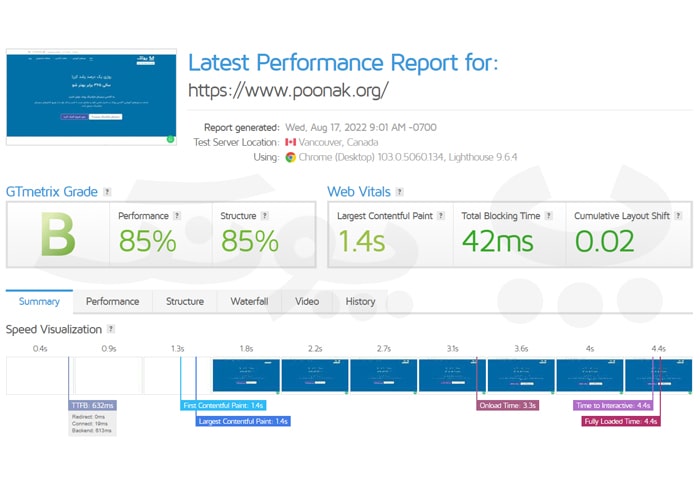The image size is (700, 490).
Task: Select the Largest Contentful Paint 1.4s timeline marker
Action: coord(243,421)
